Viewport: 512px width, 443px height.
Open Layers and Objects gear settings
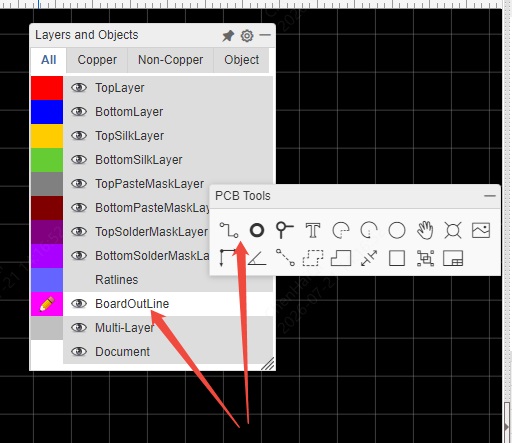pos(247,36)
